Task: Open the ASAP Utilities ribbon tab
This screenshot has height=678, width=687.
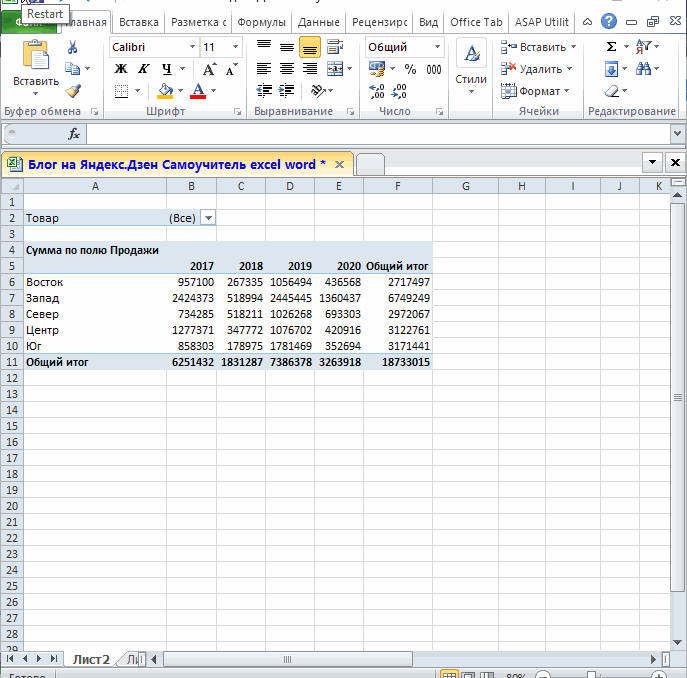Action: click(x=542, y=22)
